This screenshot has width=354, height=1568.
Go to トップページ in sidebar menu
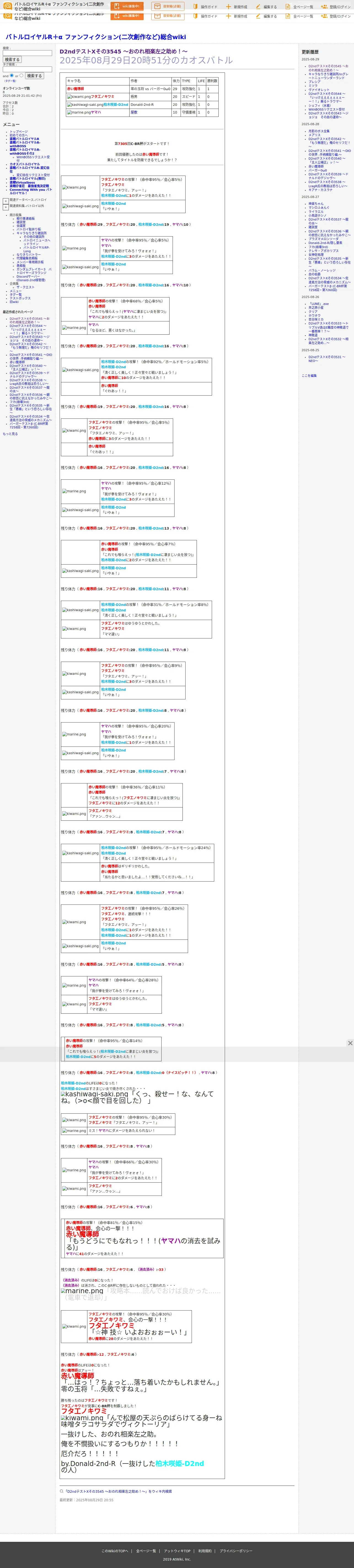click(18, 131)
